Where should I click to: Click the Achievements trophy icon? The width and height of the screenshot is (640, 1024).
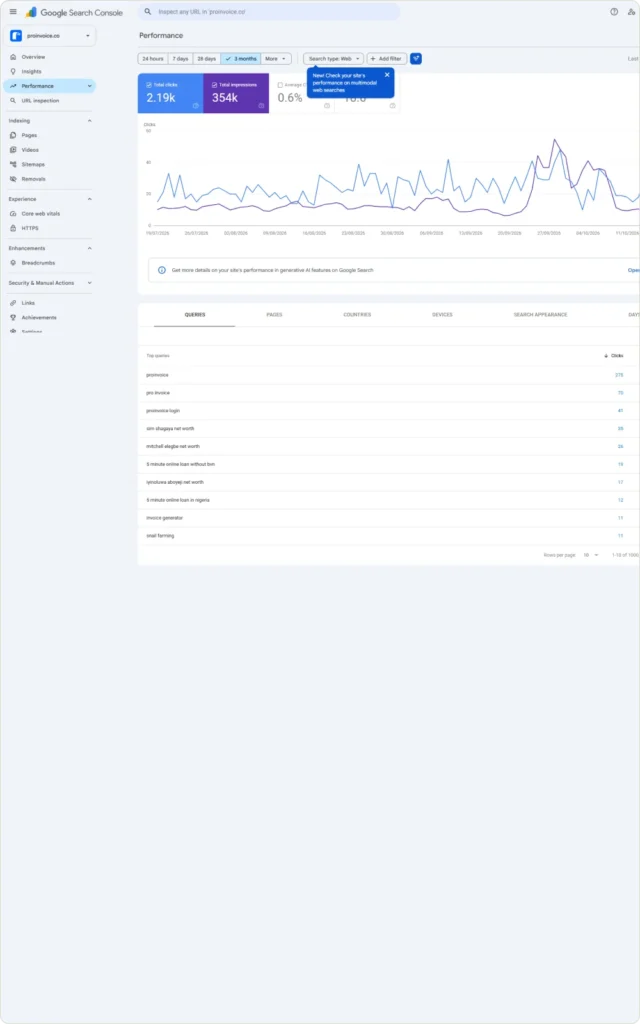click(x=13, y=317)
